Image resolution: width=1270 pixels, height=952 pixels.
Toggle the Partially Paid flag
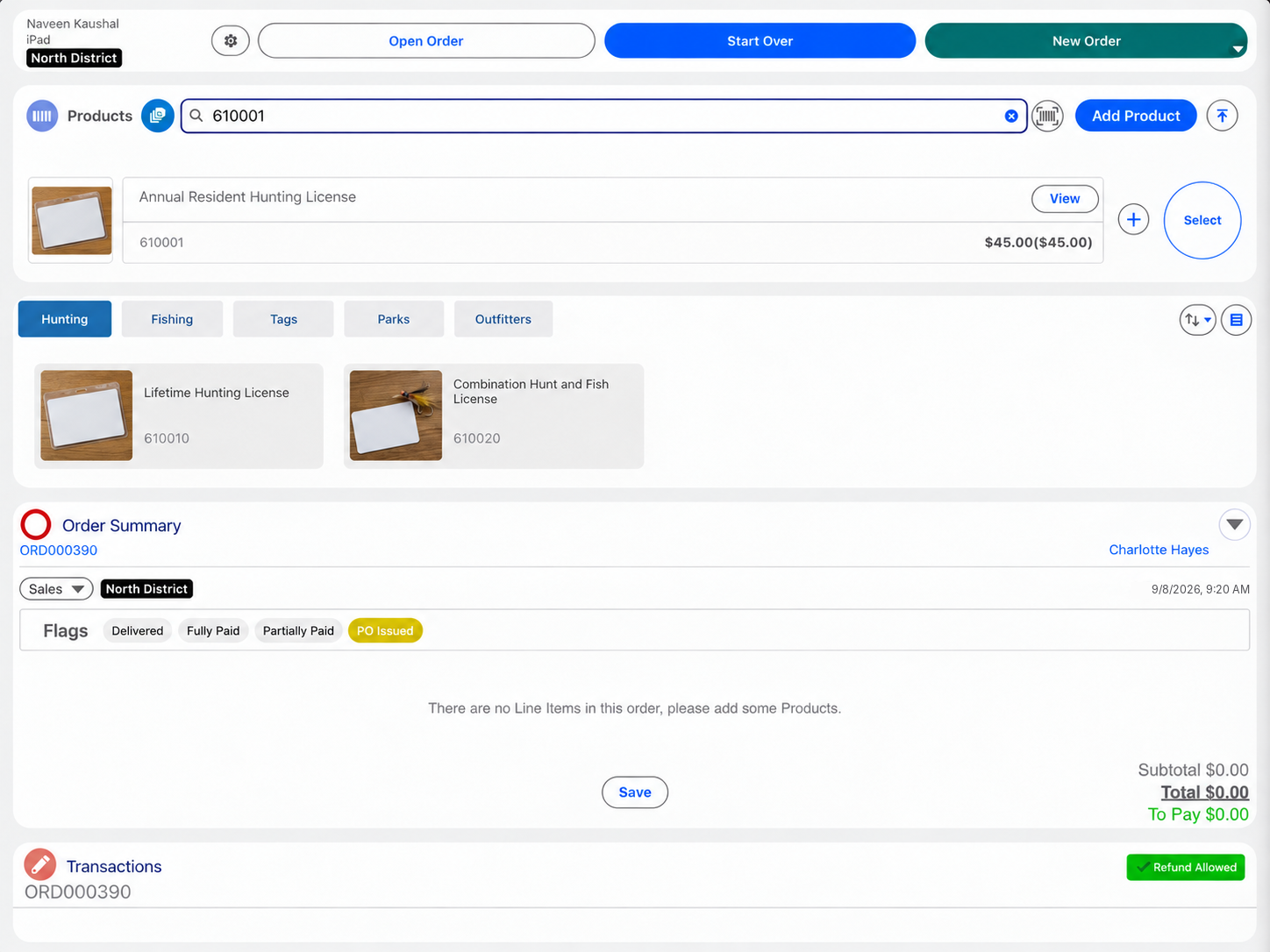pyautogui.click(x=298, y=630)
